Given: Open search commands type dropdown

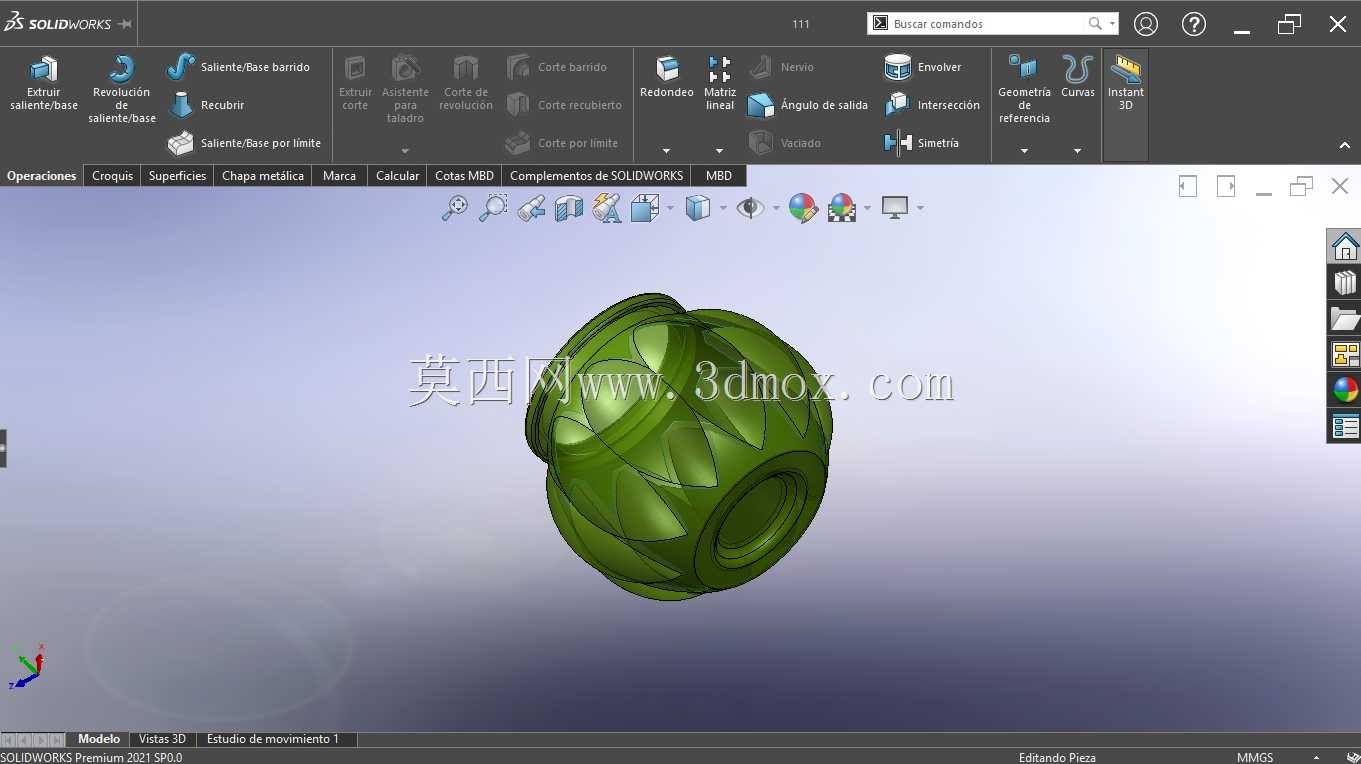Looking at the screenshot, I should (x=1112, y=23).
